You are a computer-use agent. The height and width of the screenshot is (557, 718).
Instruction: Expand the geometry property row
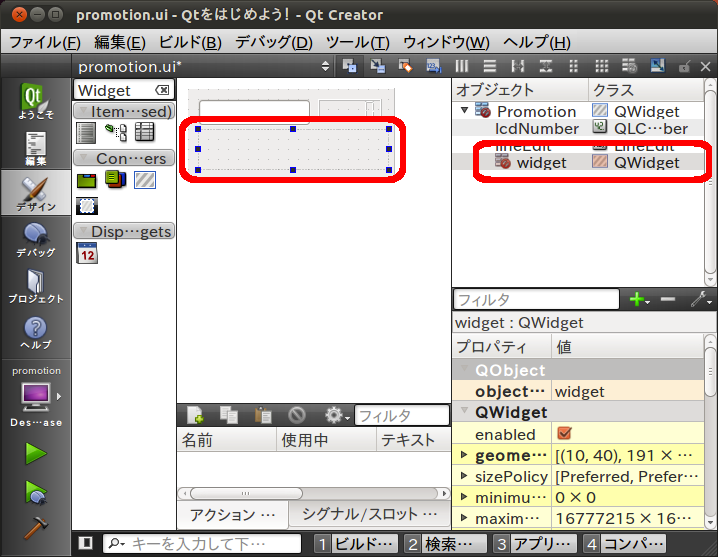463,455
